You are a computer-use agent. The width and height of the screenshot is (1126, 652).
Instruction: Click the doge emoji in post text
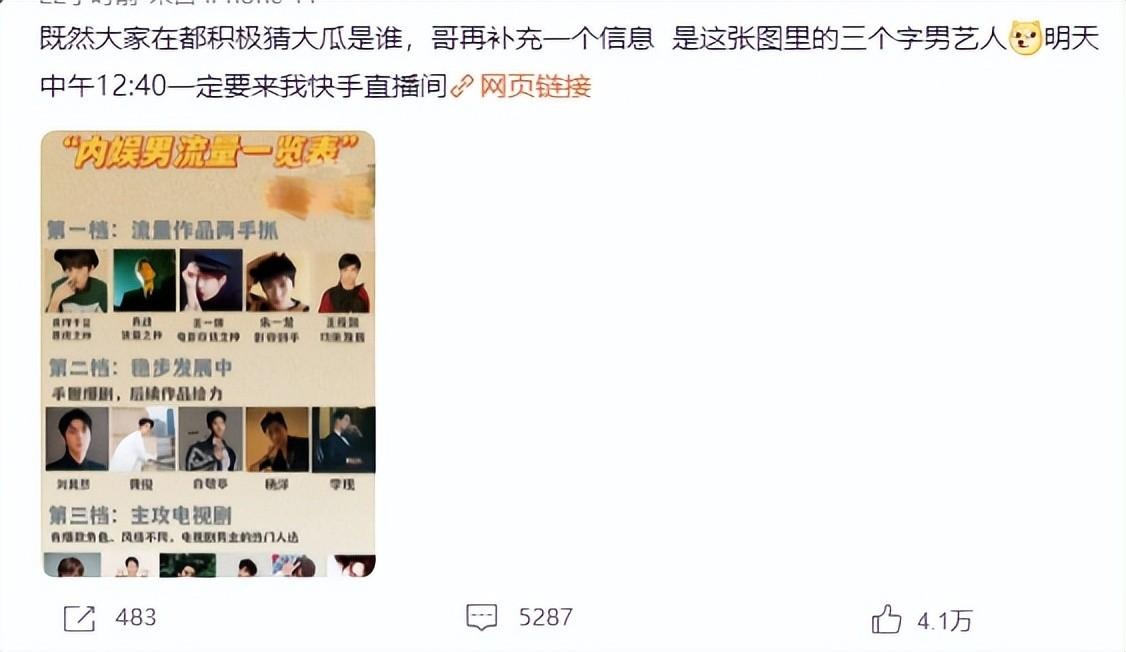click(x=1025, y=38)
